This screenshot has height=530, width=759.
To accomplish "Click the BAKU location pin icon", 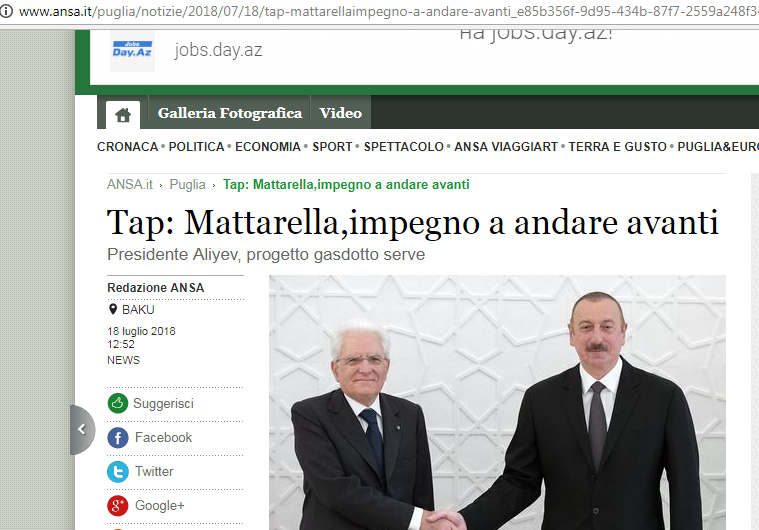I will coord(113,309).
